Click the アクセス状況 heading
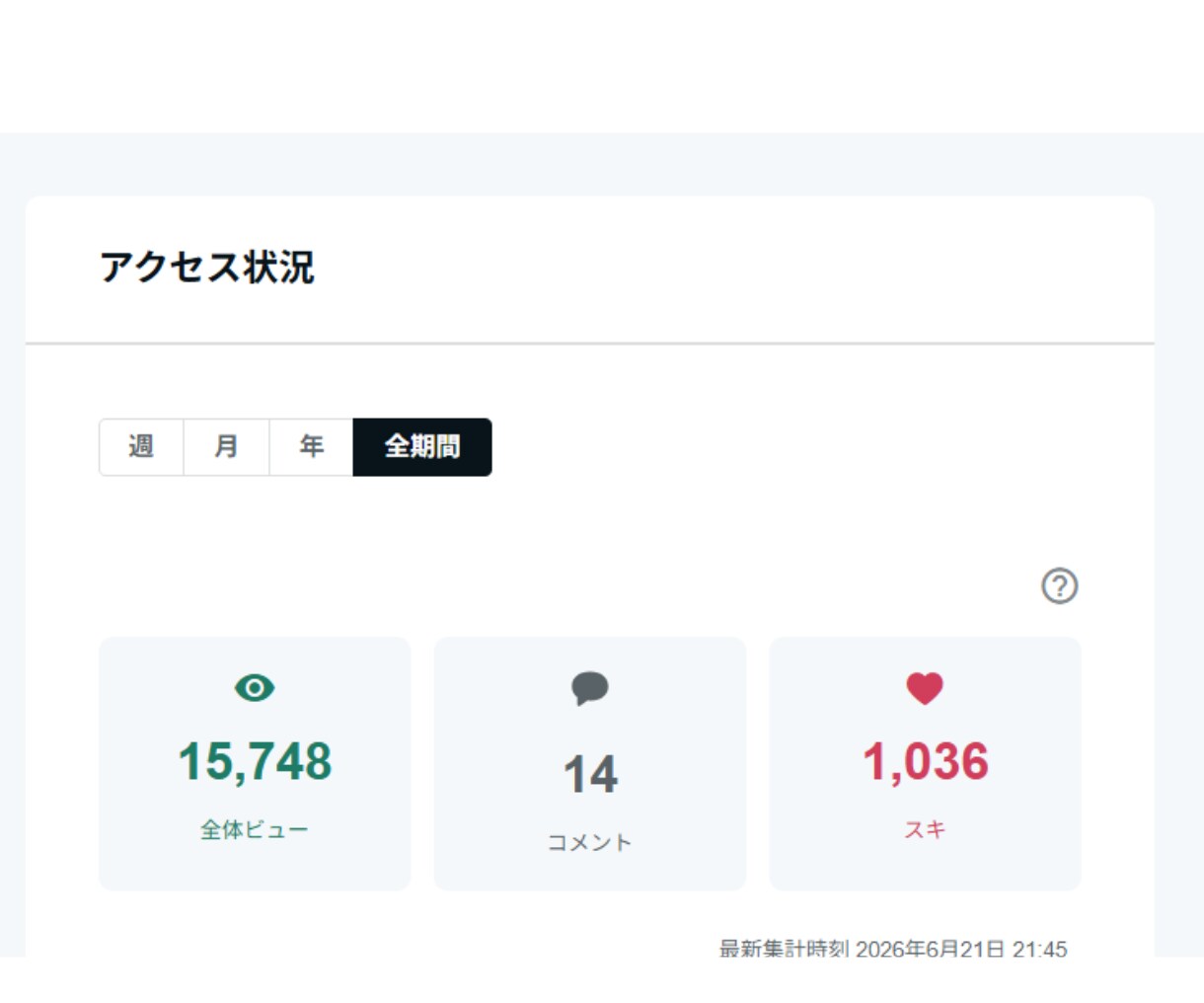 pyautogui.click(x=207, y=268)
